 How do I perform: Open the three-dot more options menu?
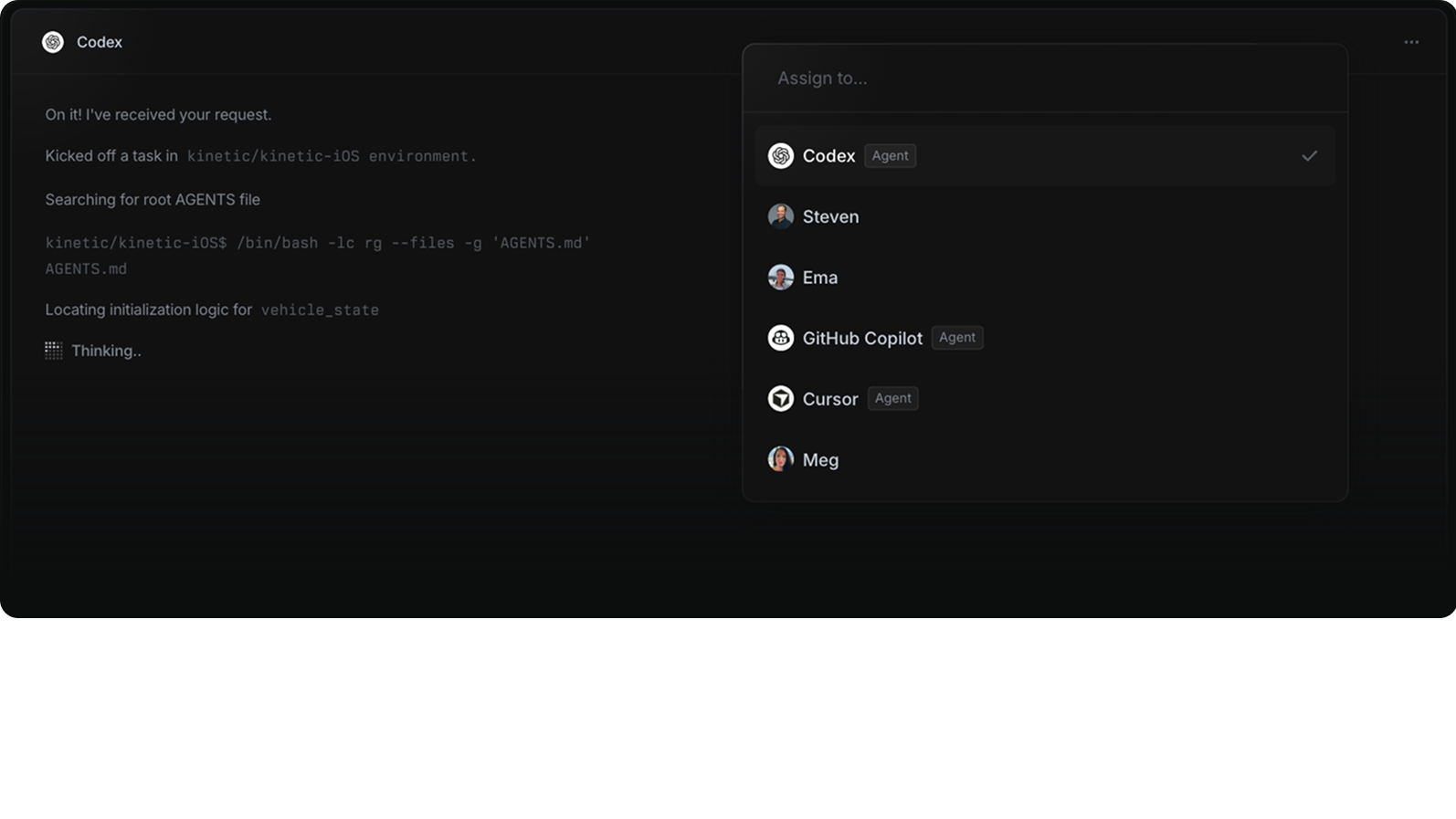pyautogui.click(x=1410, y=42)
